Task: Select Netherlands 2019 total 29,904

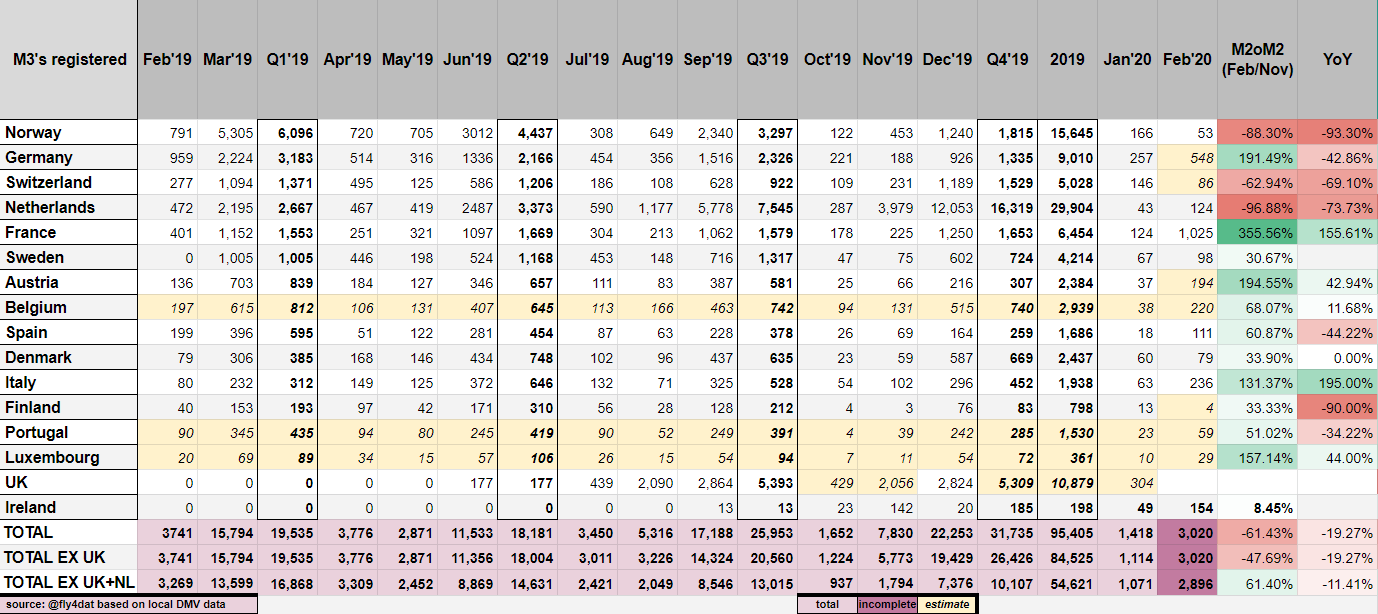Action: pyautogui.click(x=1068, y=207)
